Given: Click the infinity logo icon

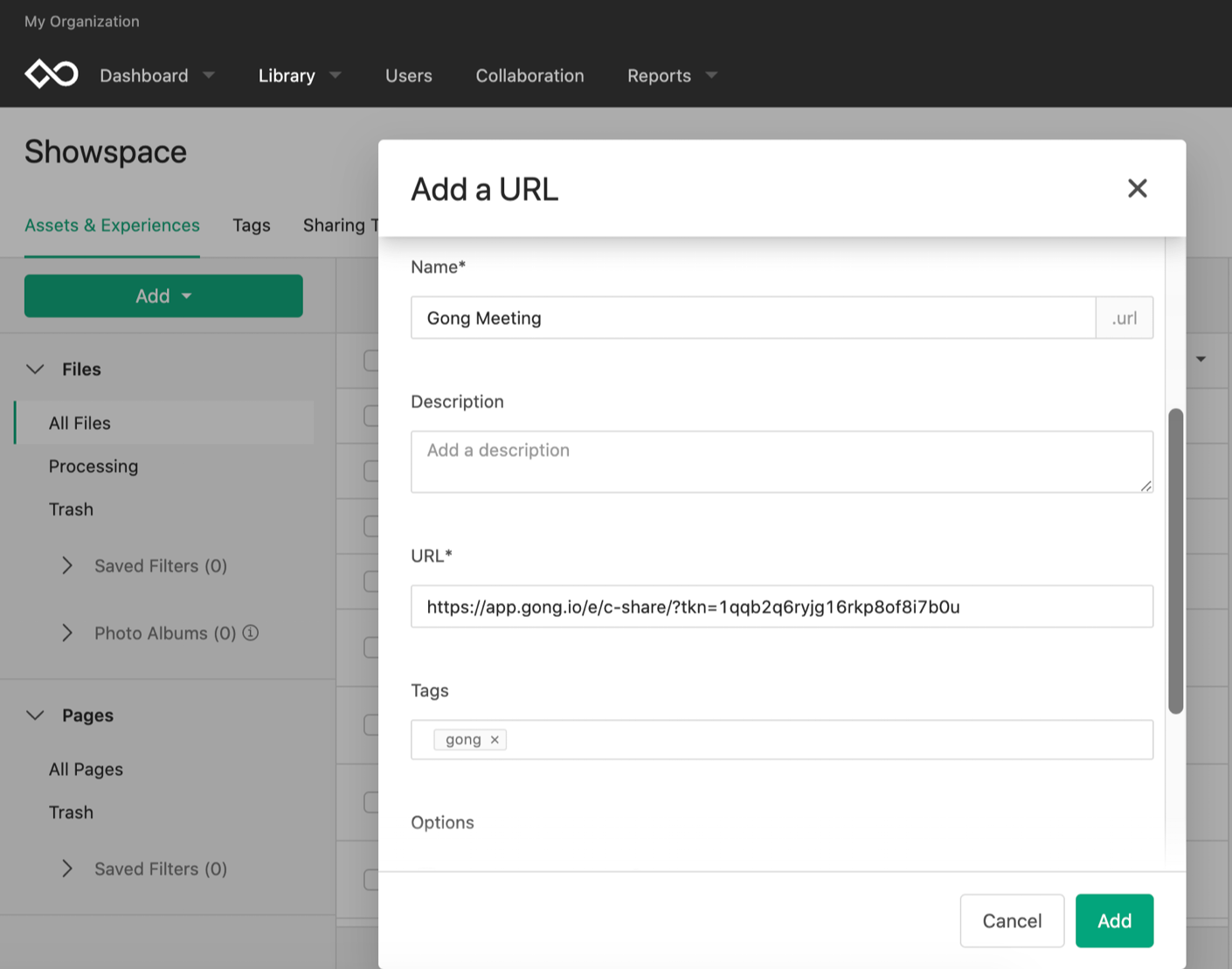Looking at the screenshot, I should coord(52,74).
